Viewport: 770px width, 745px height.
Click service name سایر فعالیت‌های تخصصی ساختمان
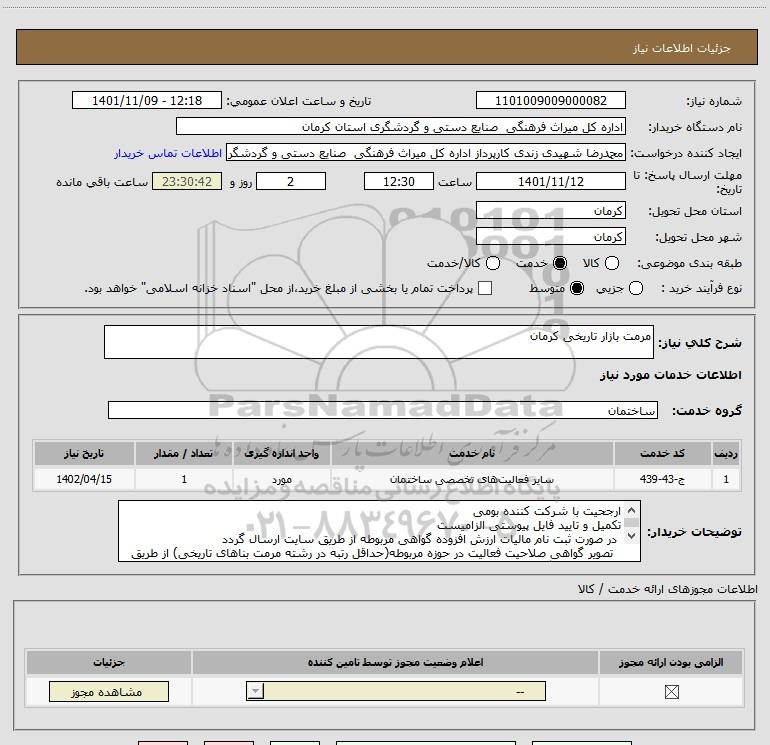tap(472, 479)
